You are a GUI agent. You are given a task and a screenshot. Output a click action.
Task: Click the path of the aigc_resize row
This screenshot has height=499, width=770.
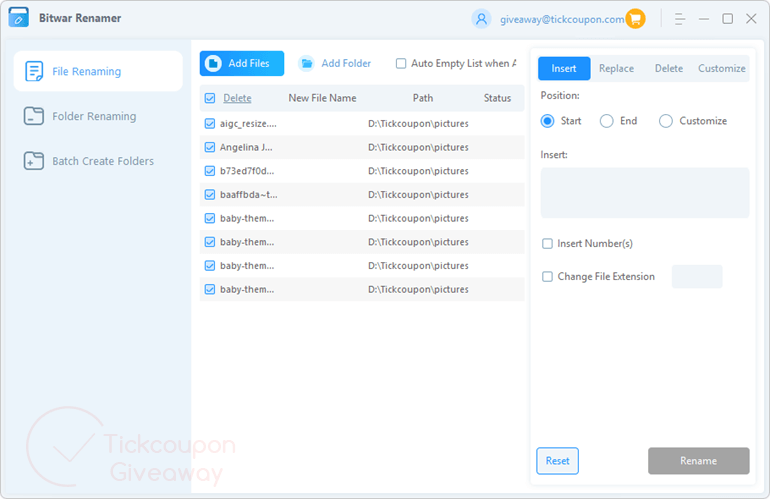(x=418, y=124)
